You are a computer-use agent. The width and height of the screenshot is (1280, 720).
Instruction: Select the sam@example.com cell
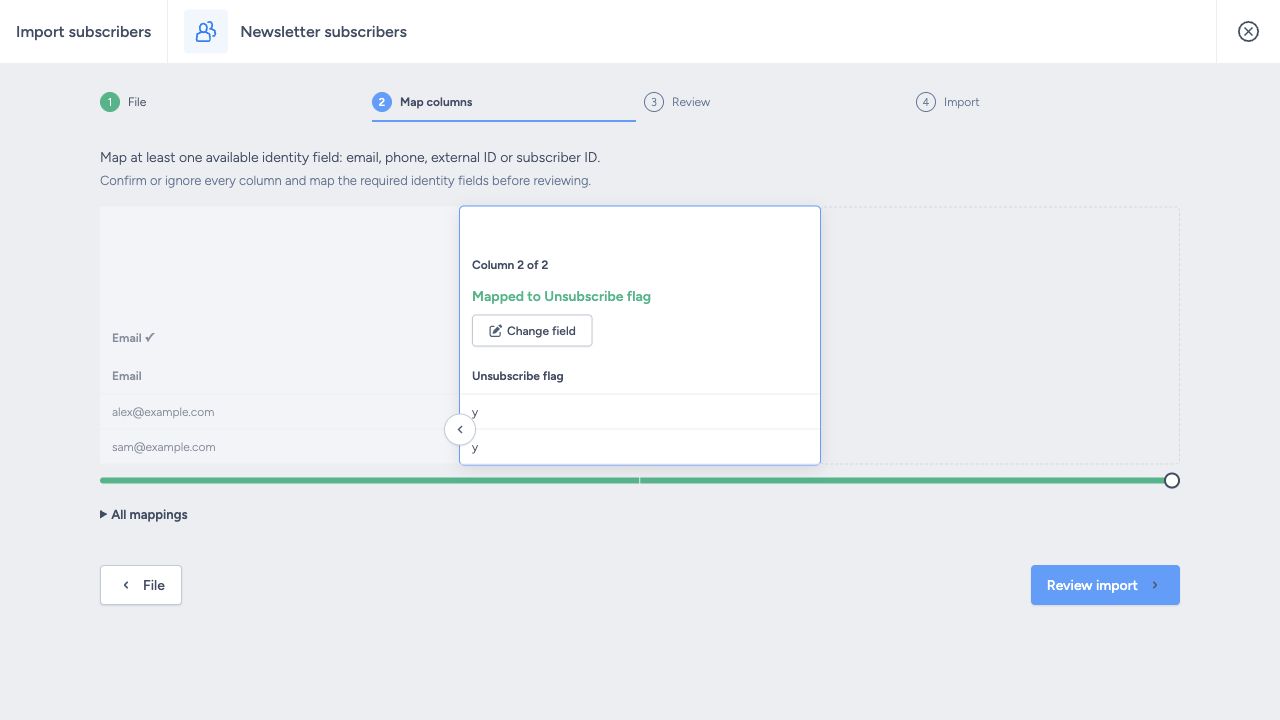[280, 447]
